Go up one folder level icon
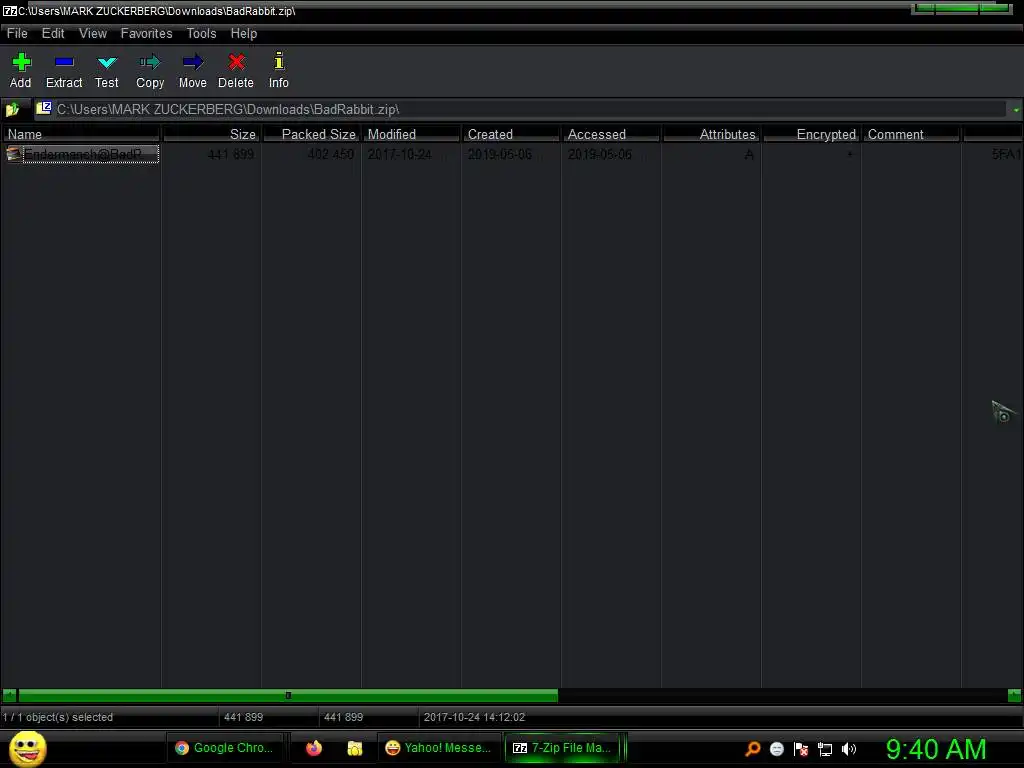The width and height of the screenshot is (1024, 768). coord(12,109)
